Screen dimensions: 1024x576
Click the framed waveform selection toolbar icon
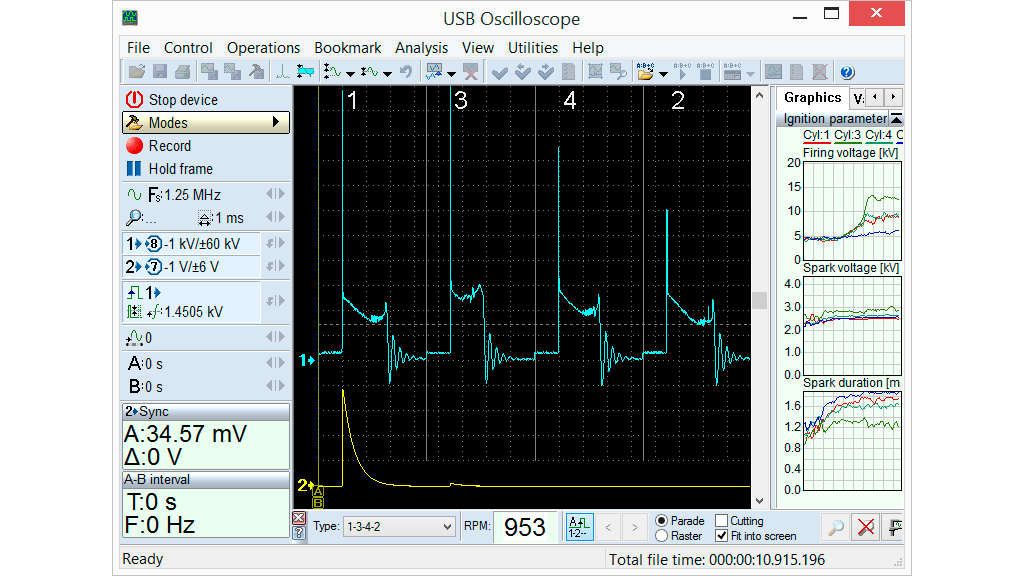[594, 72]
